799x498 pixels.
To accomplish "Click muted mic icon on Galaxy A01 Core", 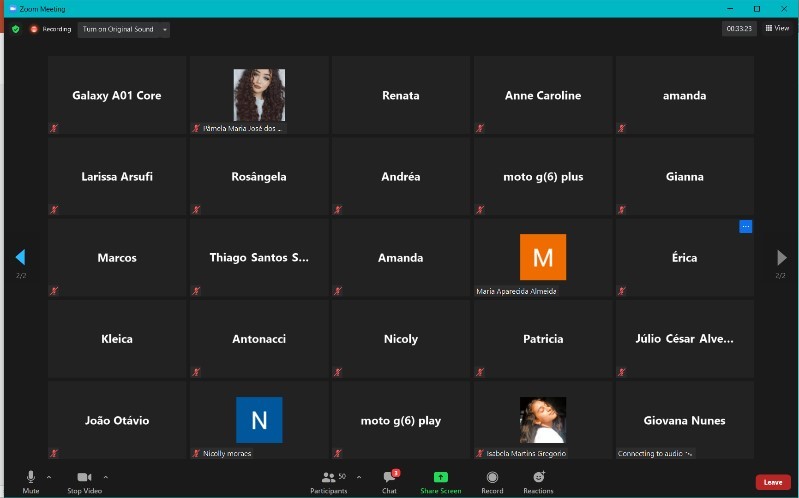I will (54, 128).
